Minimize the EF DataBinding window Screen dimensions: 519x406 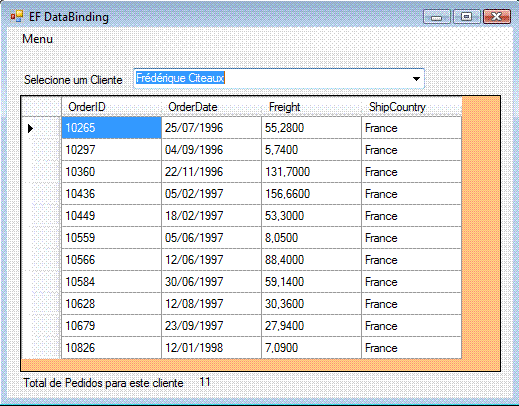coord(437,17)
